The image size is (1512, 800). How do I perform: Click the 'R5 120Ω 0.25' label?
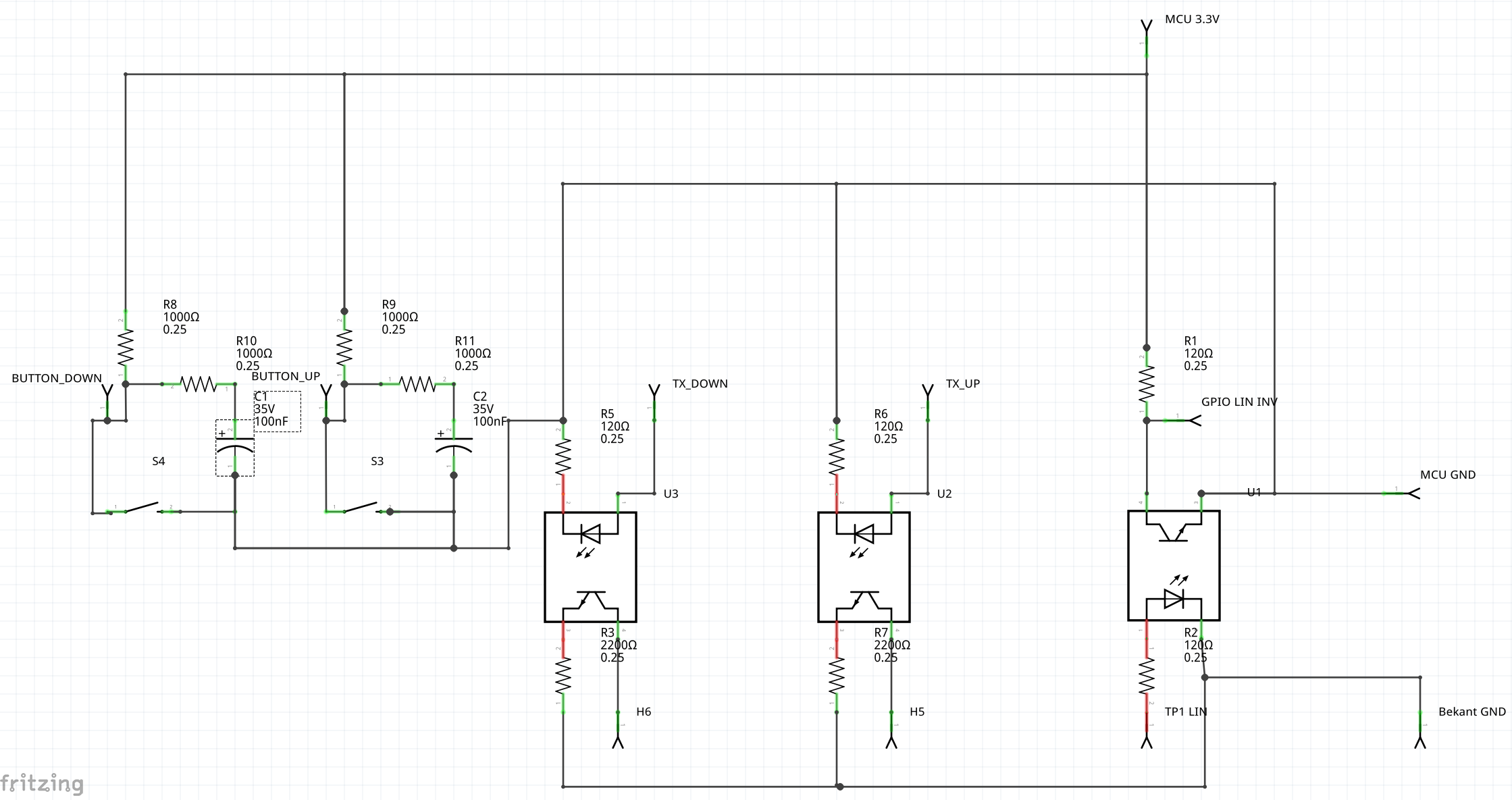point(615,427)
